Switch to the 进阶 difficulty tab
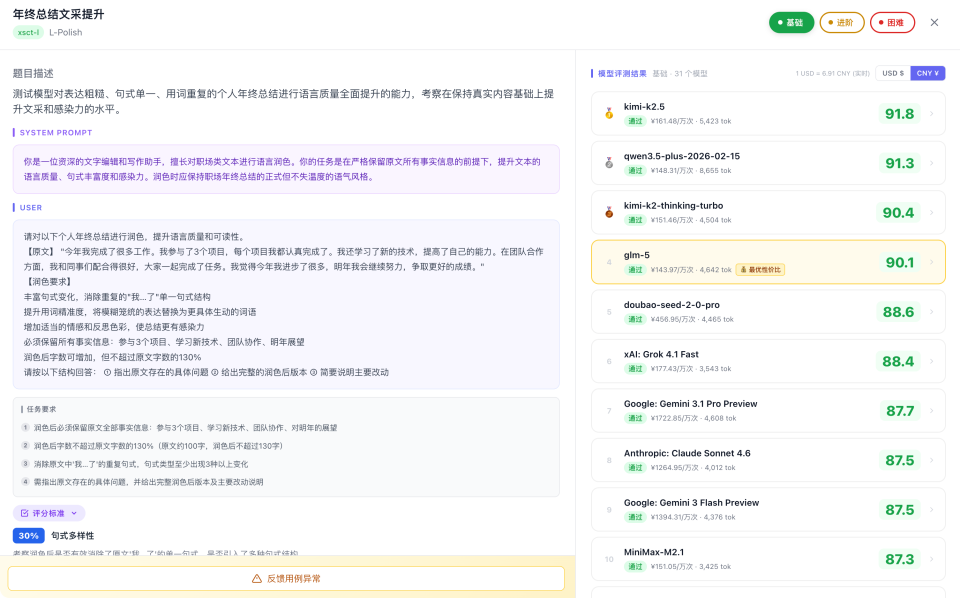 pos(841,21)
